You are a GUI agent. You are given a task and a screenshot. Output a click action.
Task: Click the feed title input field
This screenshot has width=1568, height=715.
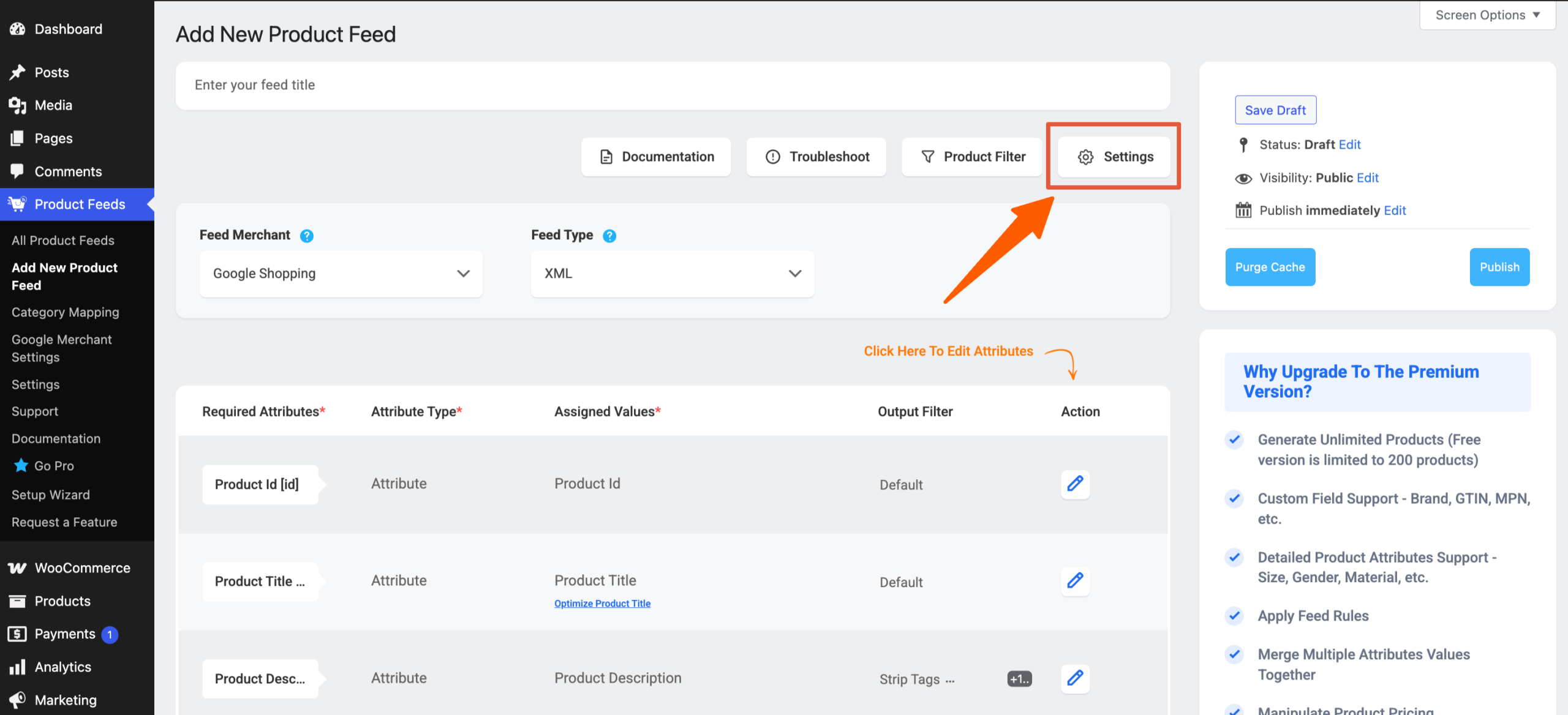tap(672, 85)
